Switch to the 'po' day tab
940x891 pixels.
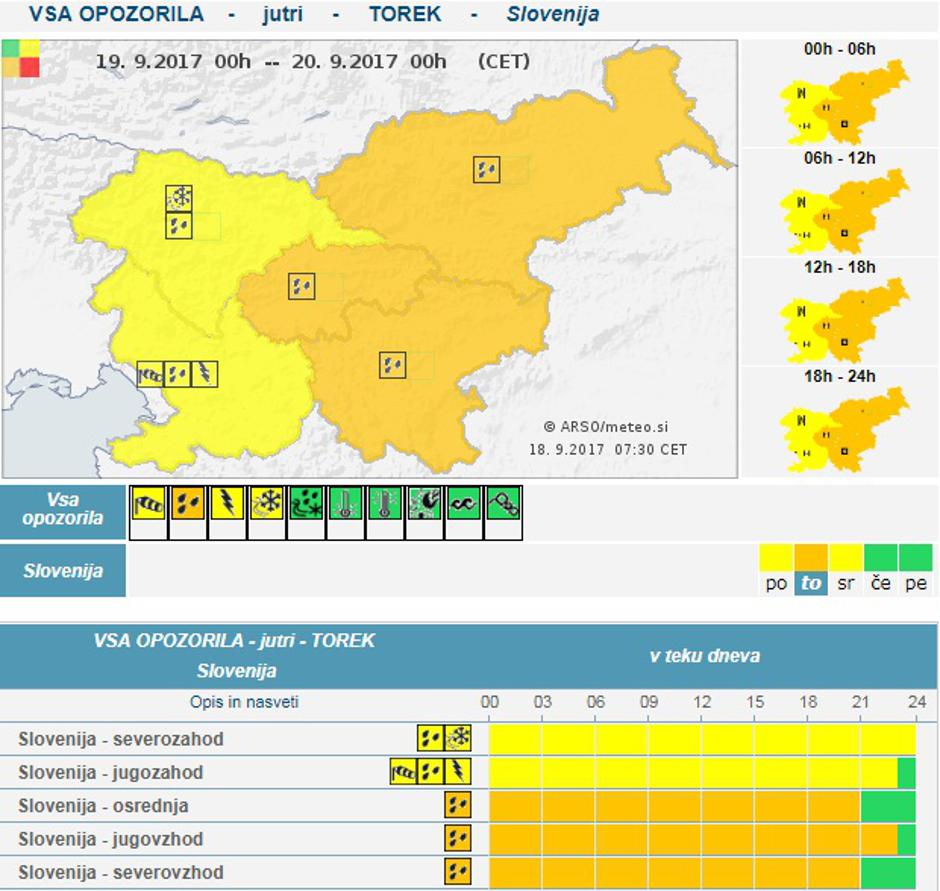tap(777, 571)
